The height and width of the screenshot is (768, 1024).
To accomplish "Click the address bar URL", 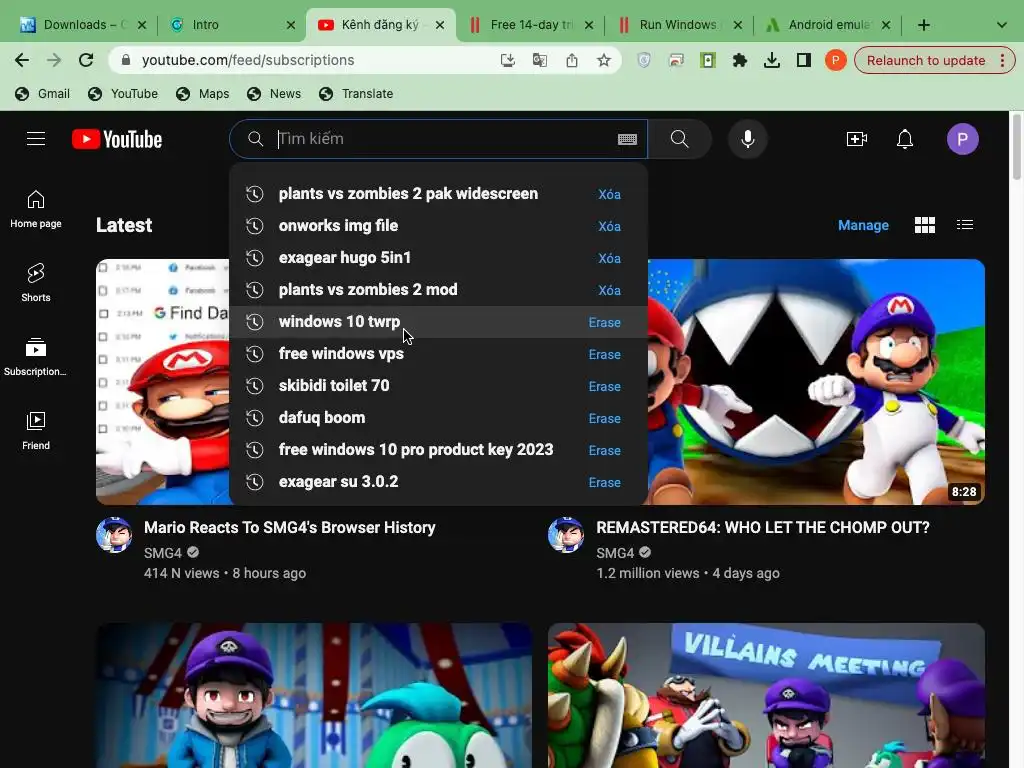I will pos(248,61).
